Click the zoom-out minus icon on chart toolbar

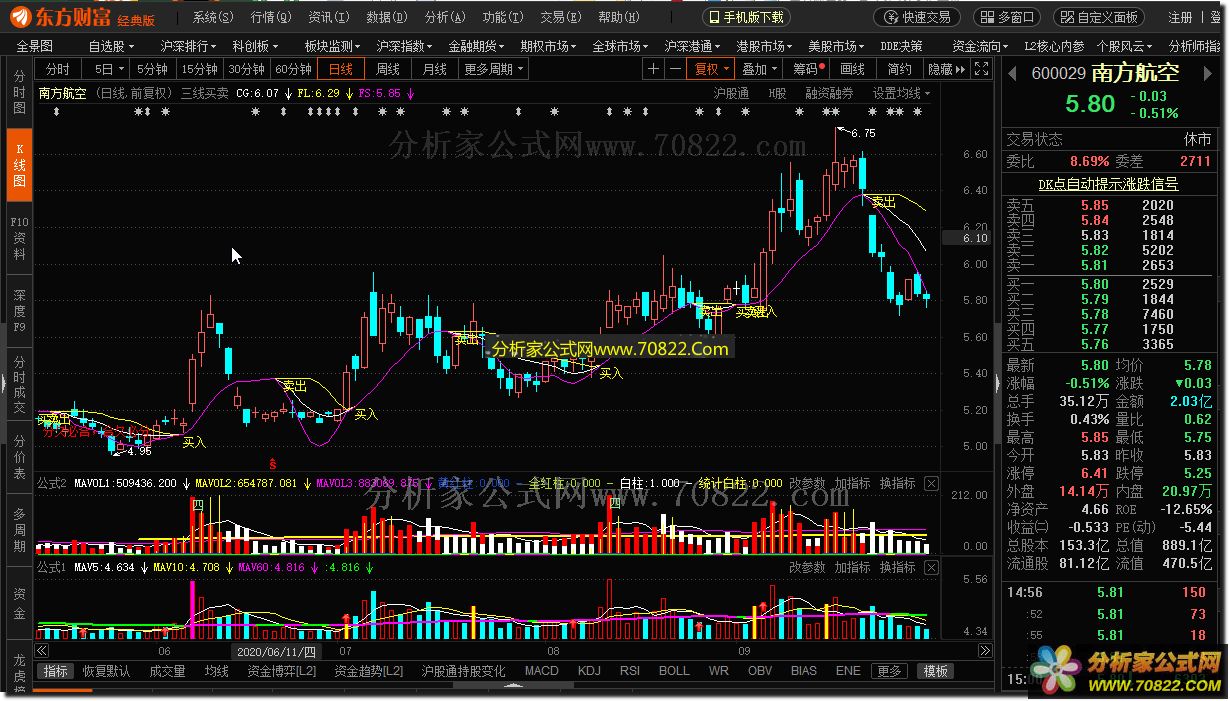pos(676,69)
